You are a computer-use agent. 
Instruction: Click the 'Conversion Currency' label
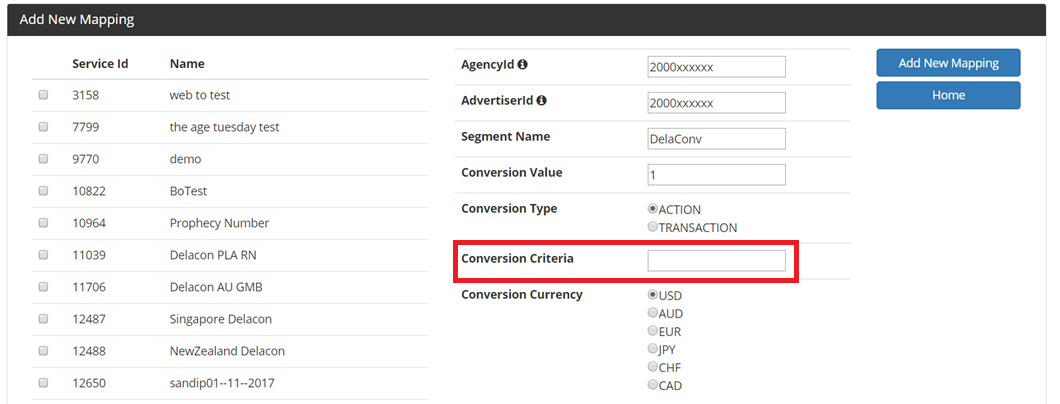click(522, 295)
